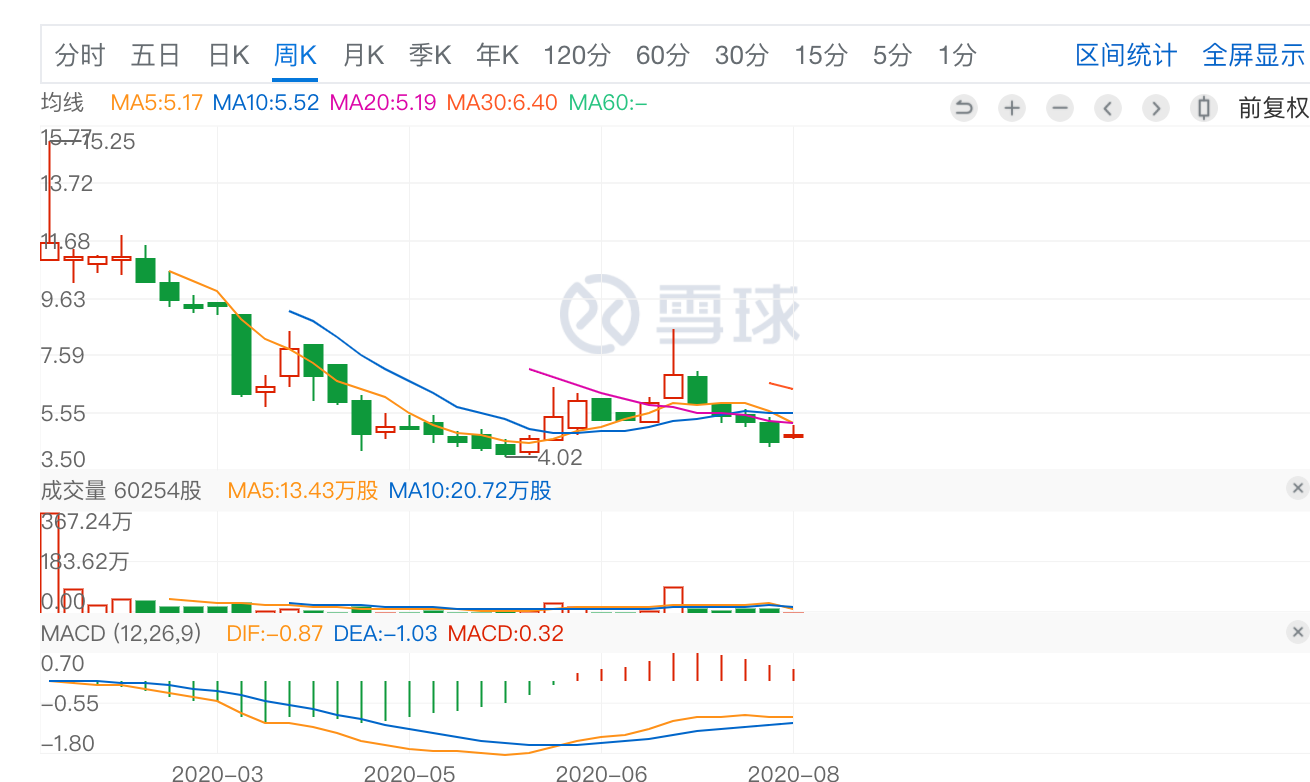Click the 367.24万 volume axis label
Viewport: 1310px width, 782px height.
pyautogui.click(x=87, y=522)
